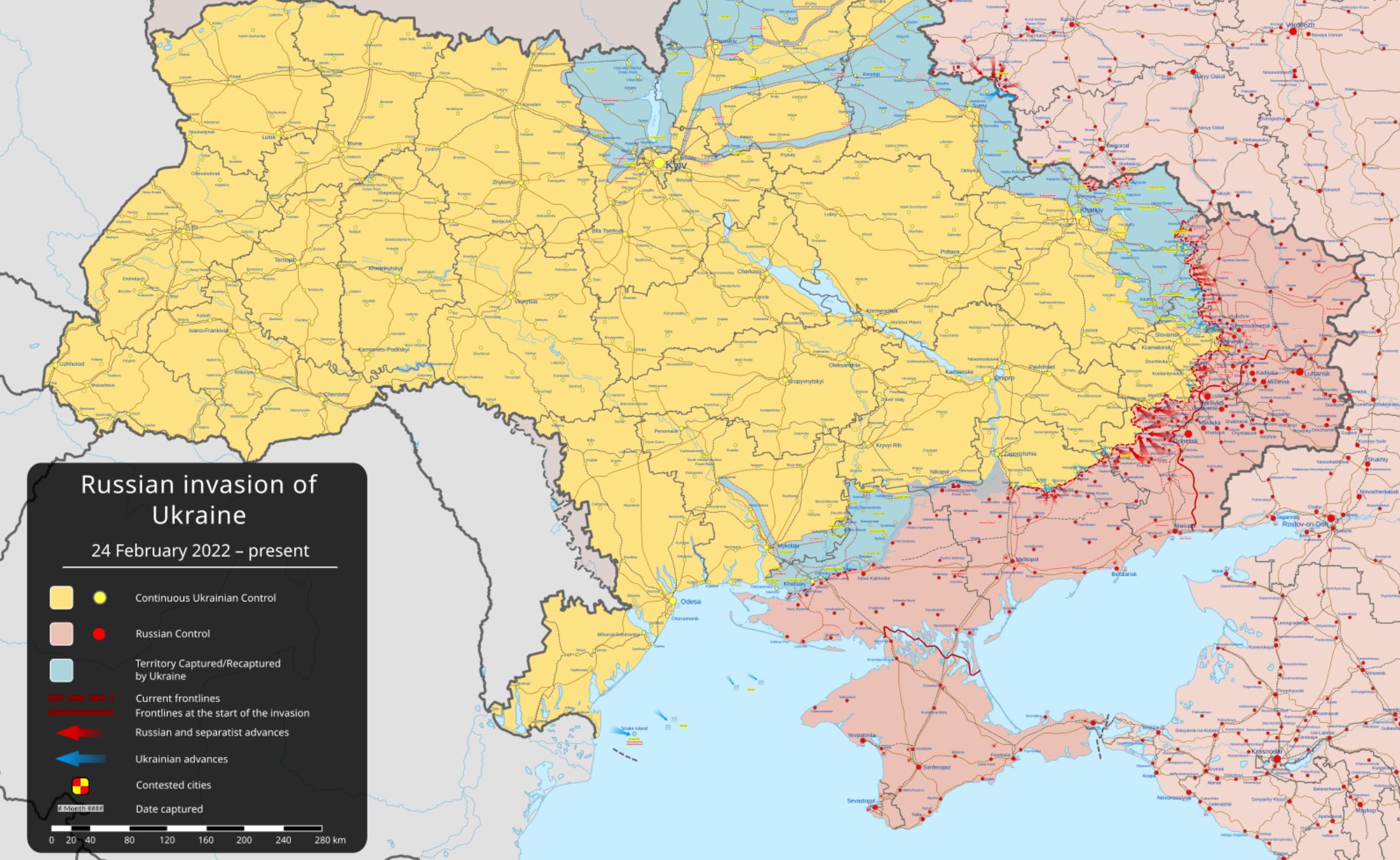Click the Kherson city label
Image resolution: width=1400 pixels, height=860 pixels.
(794, 584)
